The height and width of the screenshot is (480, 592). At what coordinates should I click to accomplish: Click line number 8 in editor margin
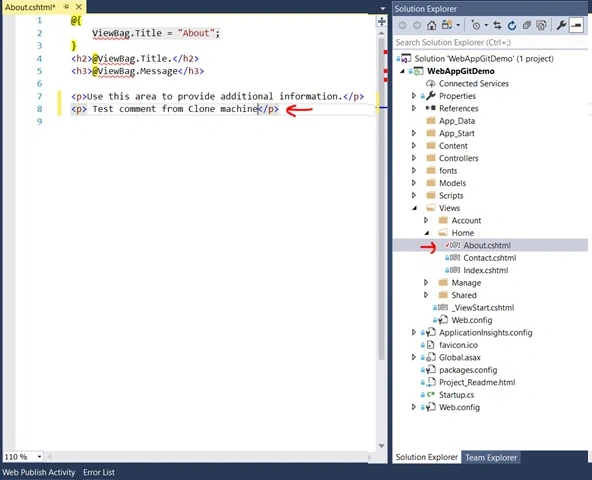[39, 109]
